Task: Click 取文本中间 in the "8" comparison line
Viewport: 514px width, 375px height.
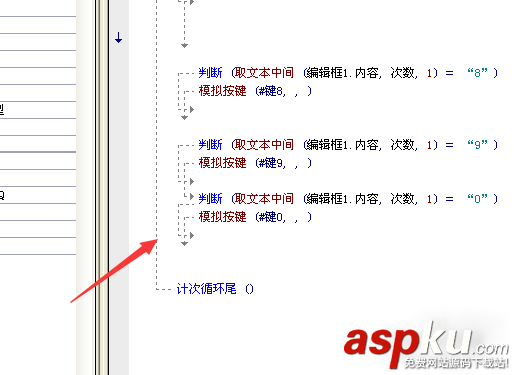Action: (x=264, y=72)
